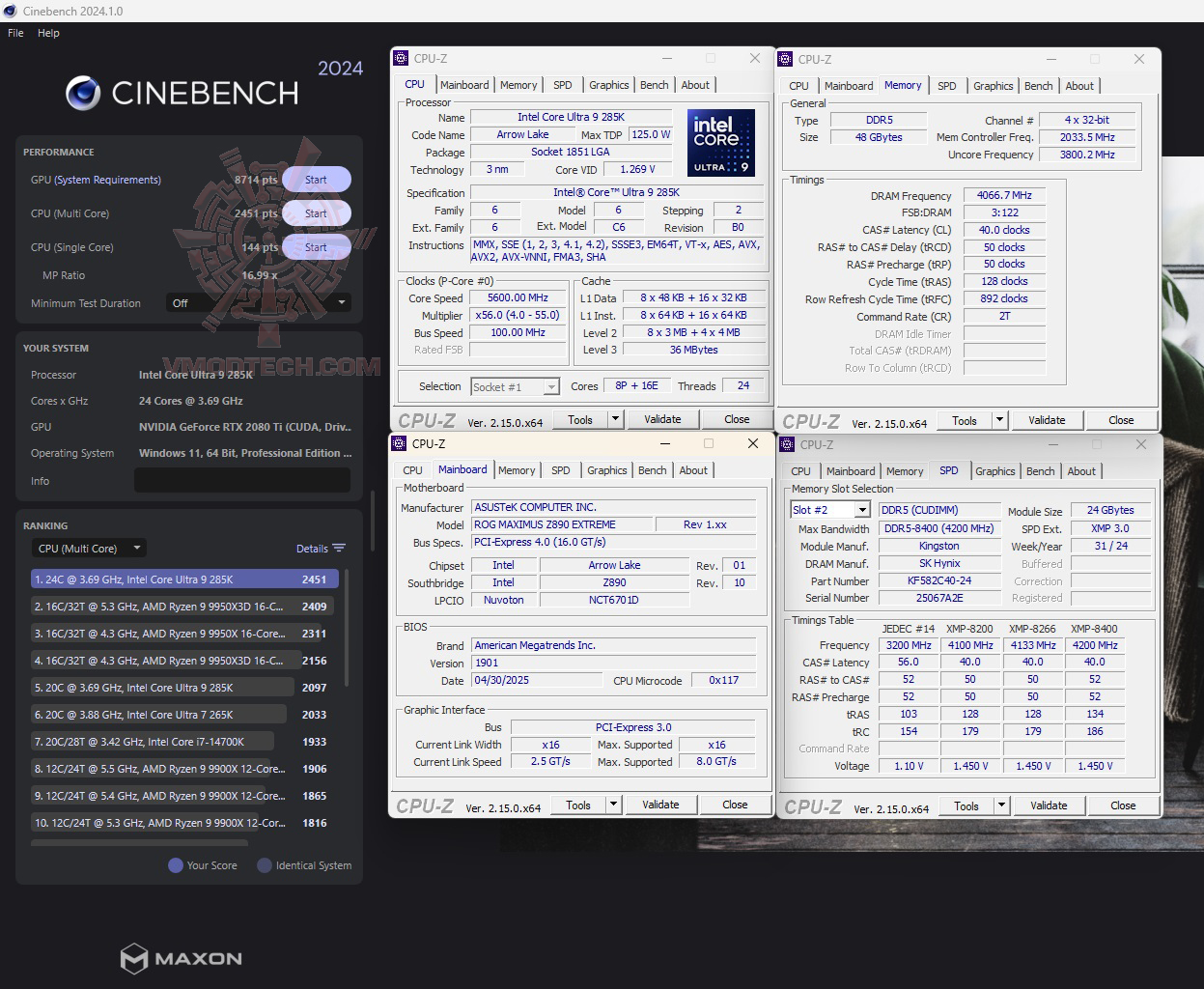Image resolution: width=1204 pixels, height=989 pixels.
Task: Expand Tools dropdown arrow in Mainboard window
Action: pyautogui.click(x=613, y=805)
